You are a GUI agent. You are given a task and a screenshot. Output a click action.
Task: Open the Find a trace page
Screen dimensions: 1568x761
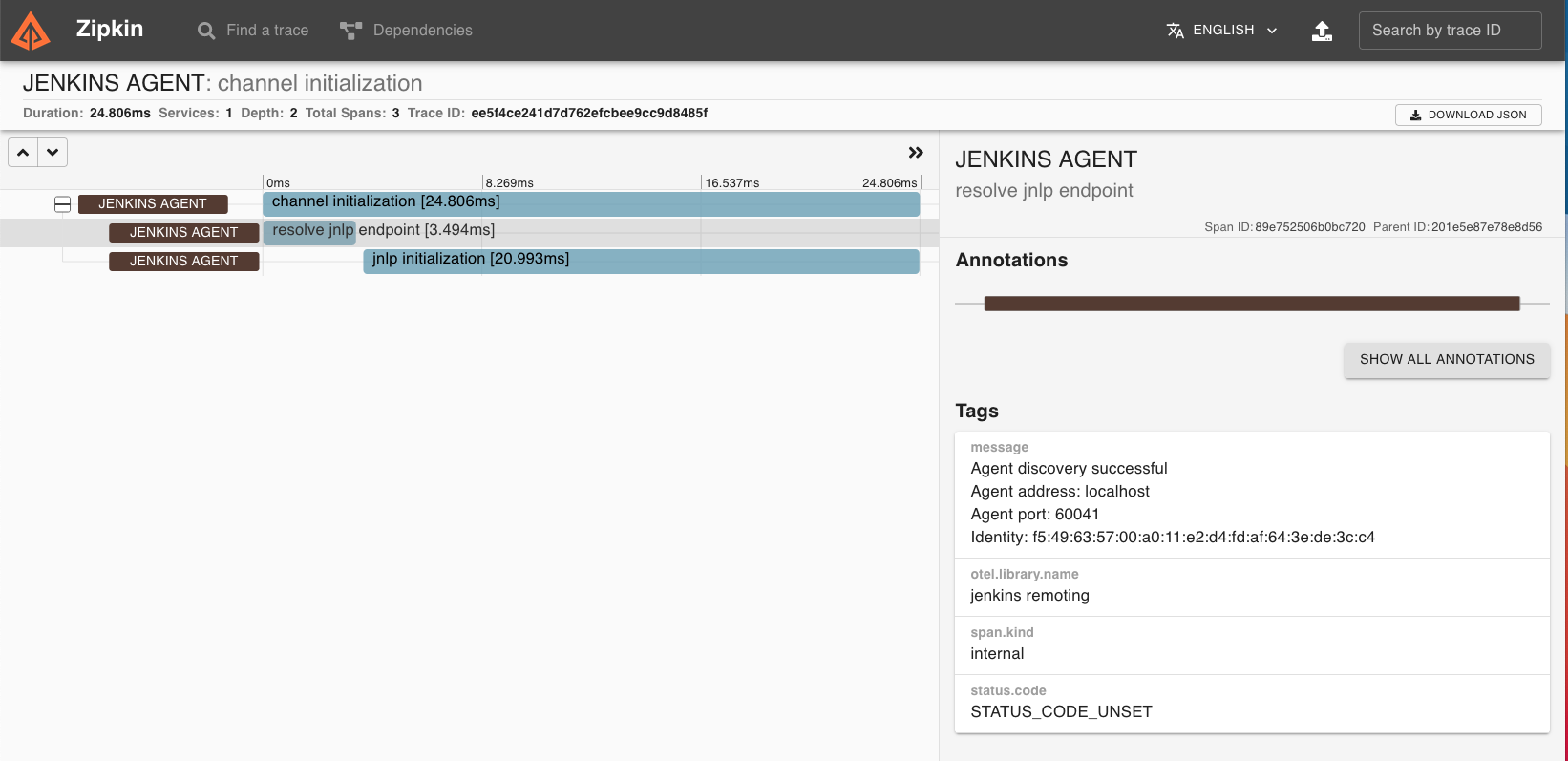pyautogui.click(x=253, y=31)
